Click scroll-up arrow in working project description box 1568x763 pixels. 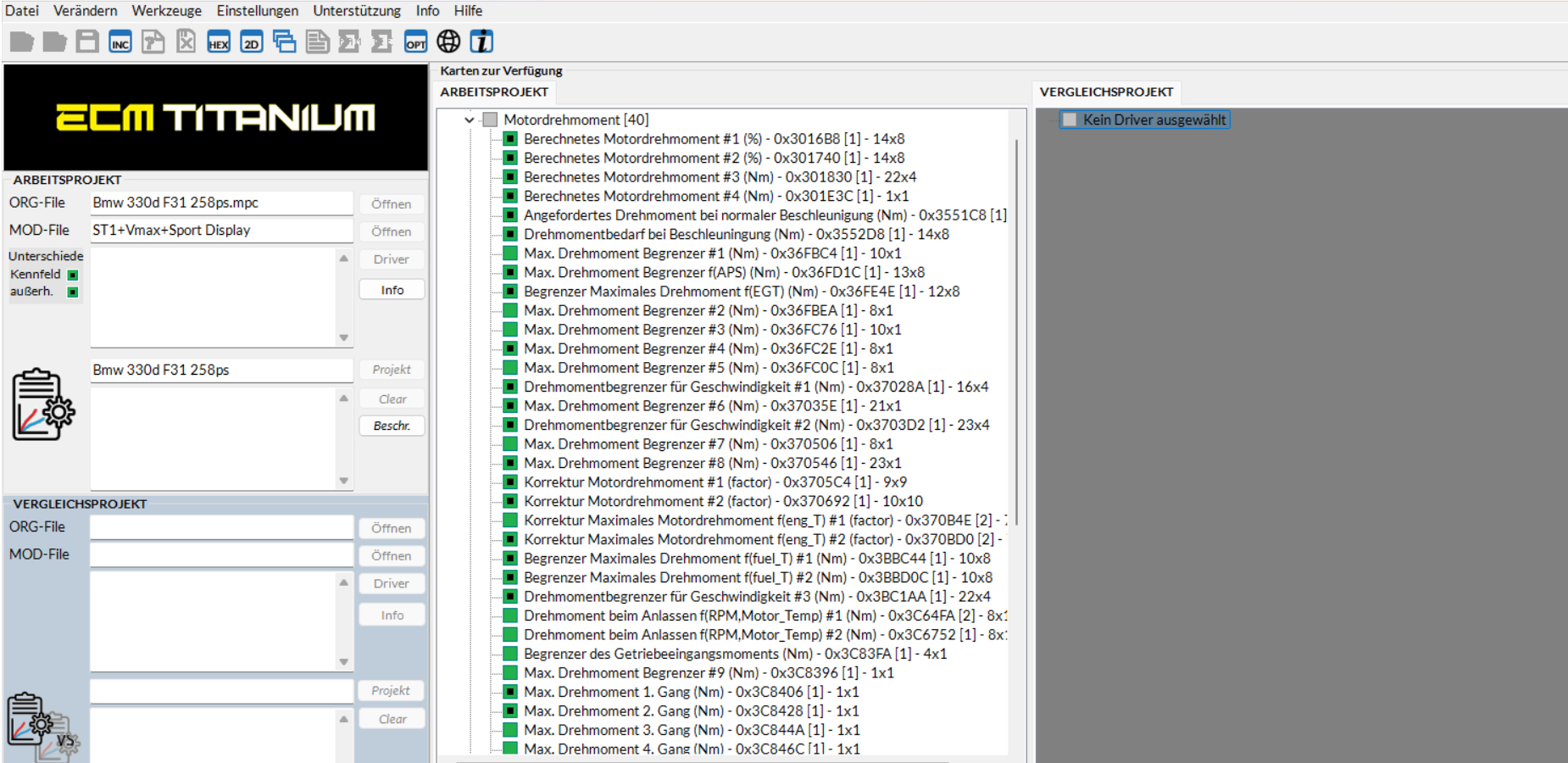[x=343, y=398]
